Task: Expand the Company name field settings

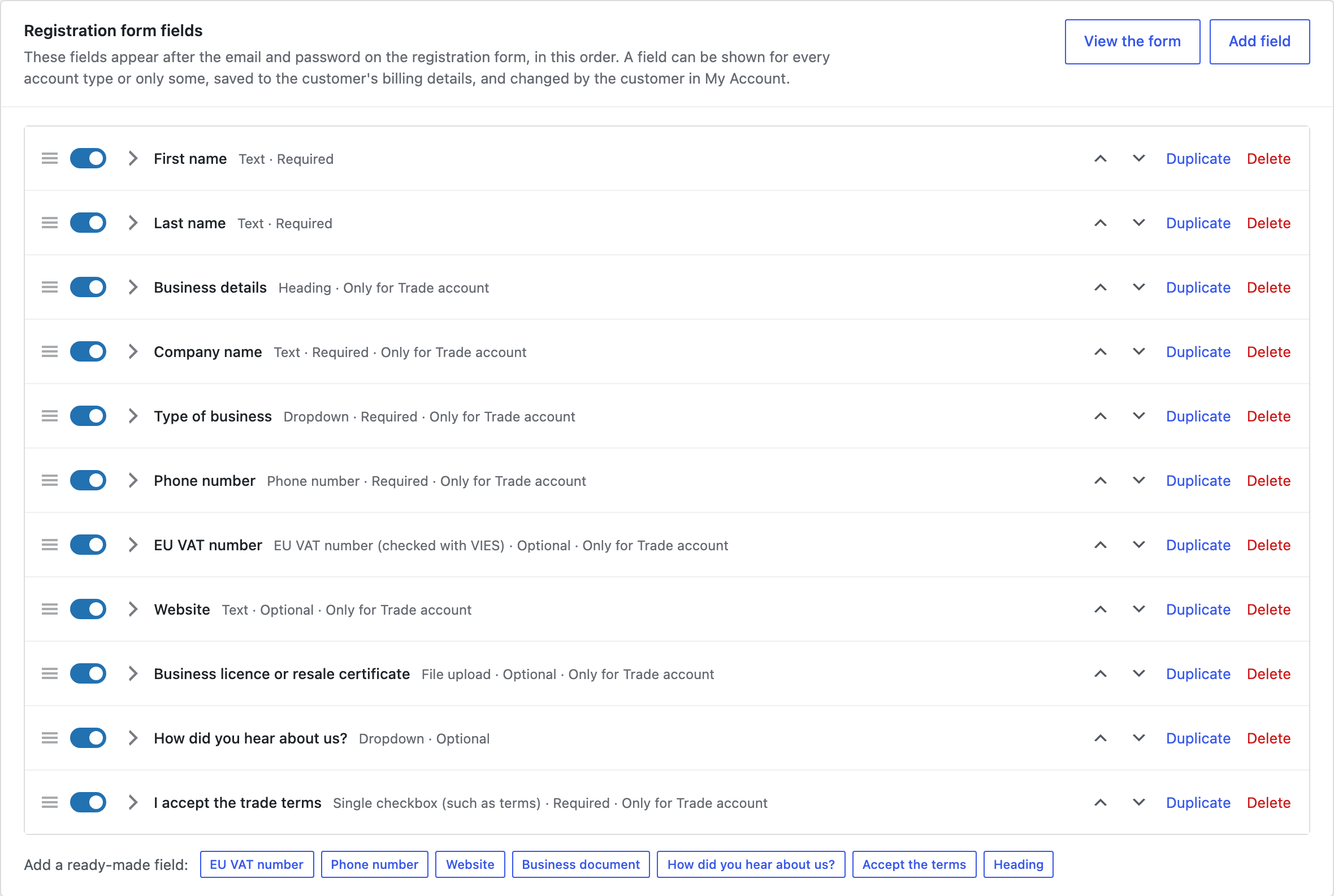Action: click(133, 351)
